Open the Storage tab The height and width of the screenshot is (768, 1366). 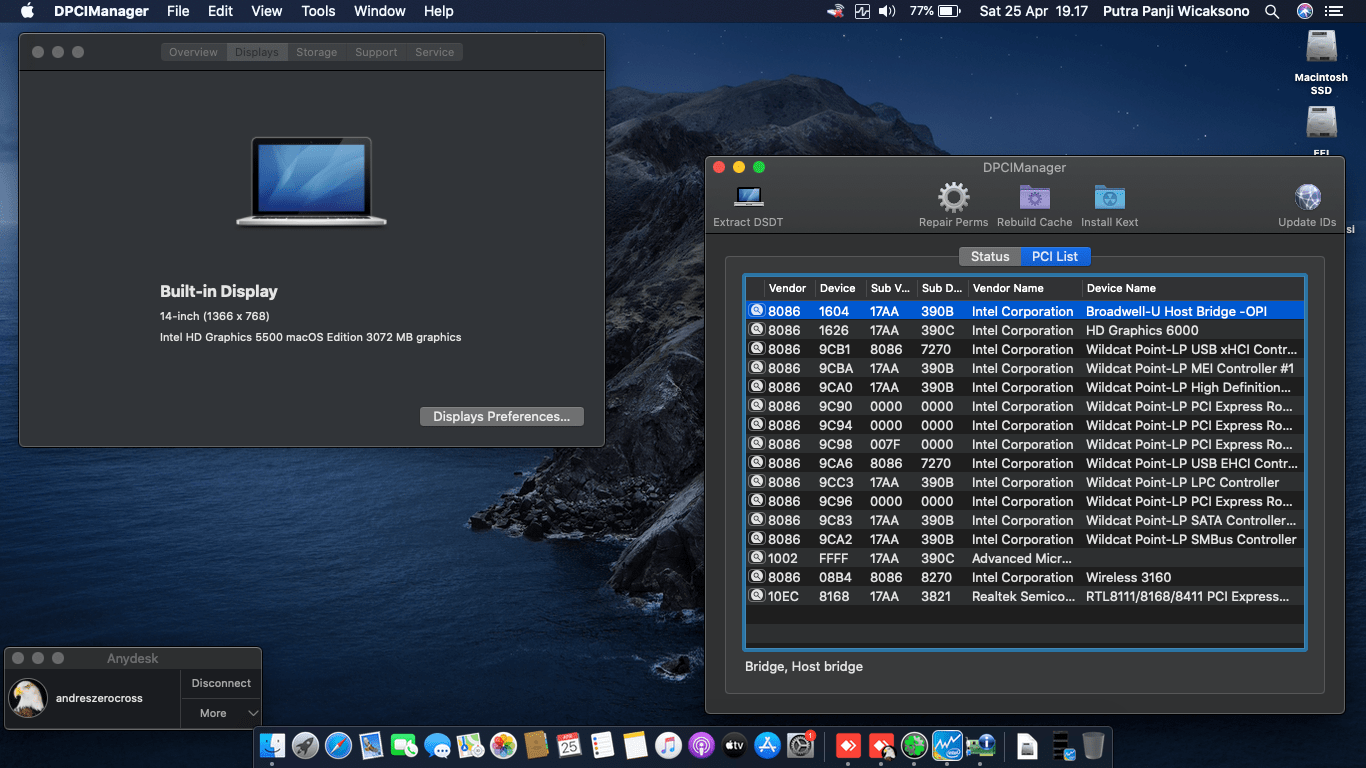pos(316,52)
